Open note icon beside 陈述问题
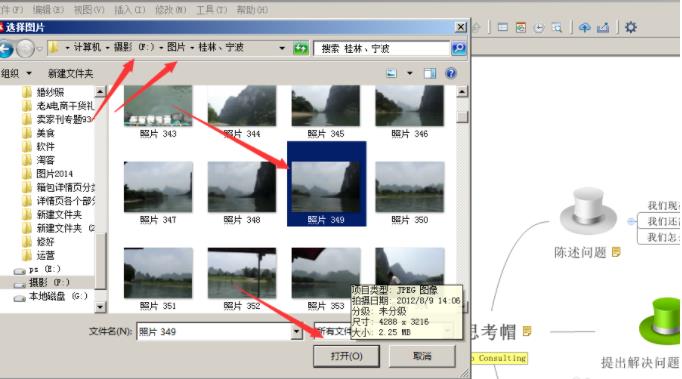682x379 pixels. (x=616, y=252)
